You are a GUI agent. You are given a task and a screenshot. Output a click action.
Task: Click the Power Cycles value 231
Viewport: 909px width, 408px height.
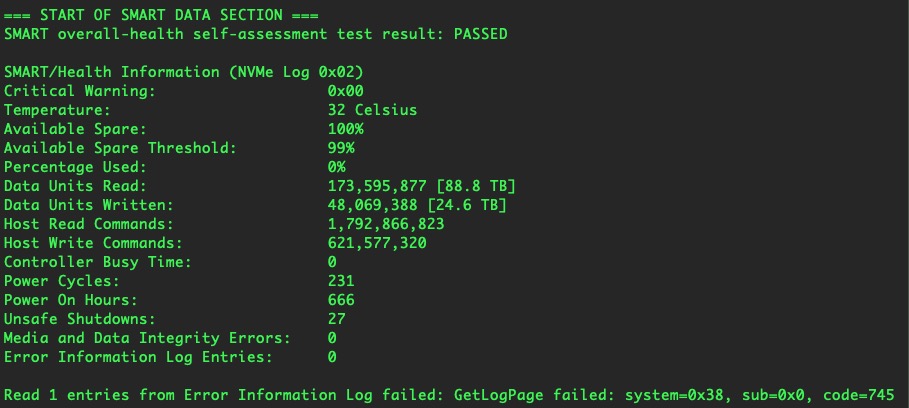pyautogui.click(x=341, y=281)
